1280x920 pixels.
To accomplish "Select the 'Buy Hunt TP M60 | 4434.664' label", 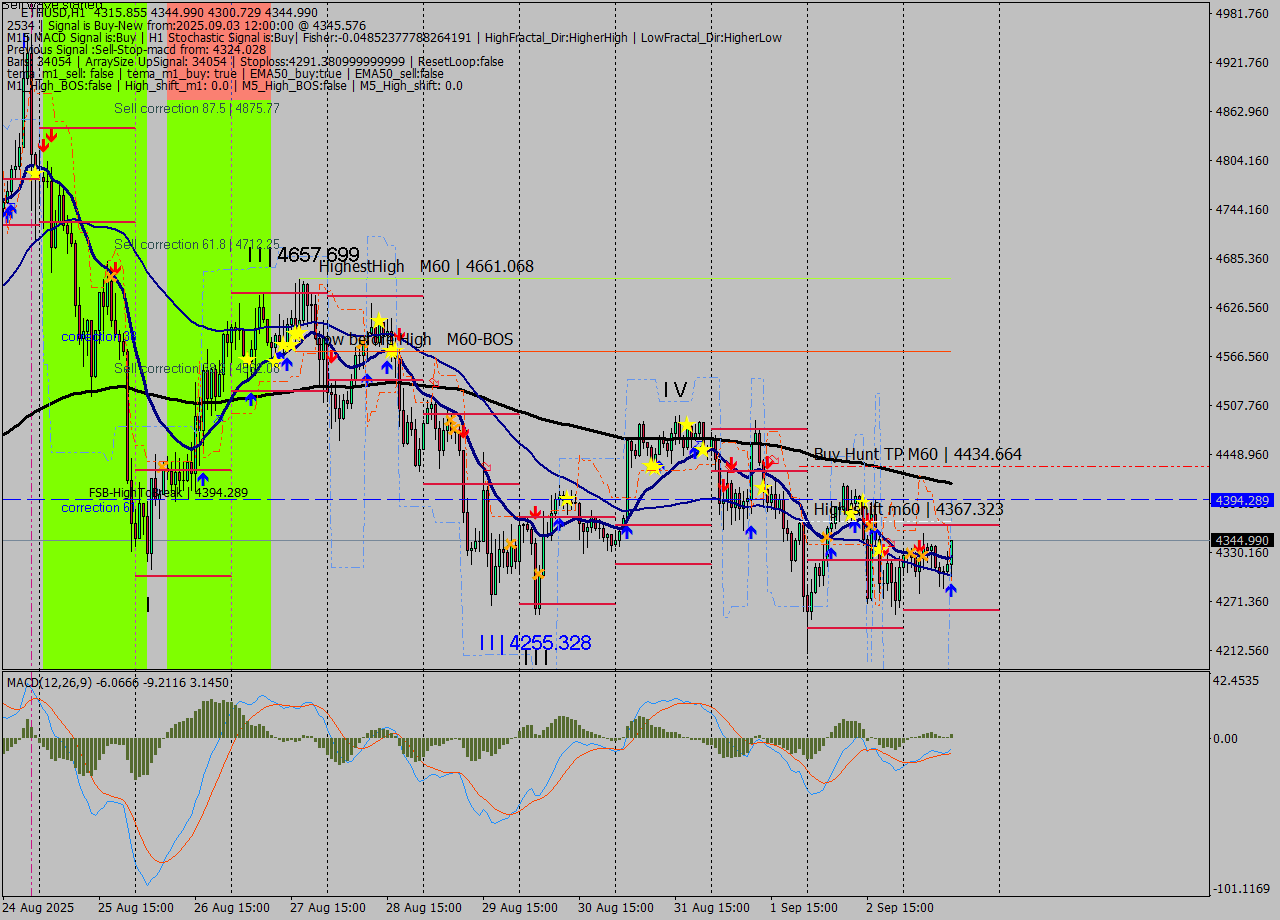I will [x=920, y=454].
